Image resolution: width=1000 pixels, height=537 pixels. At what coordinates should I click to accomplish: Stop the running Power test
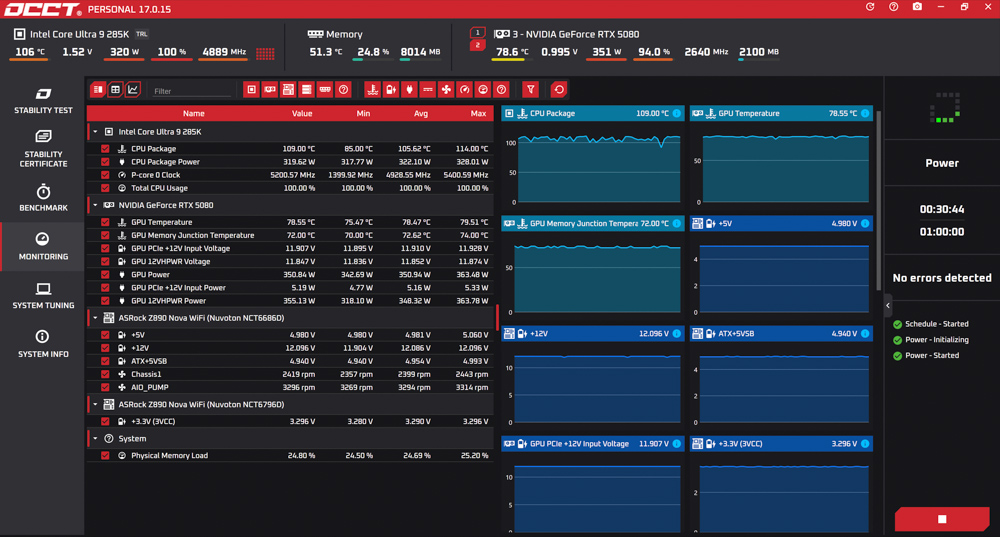pyautogui.click(x=942, y=519)
